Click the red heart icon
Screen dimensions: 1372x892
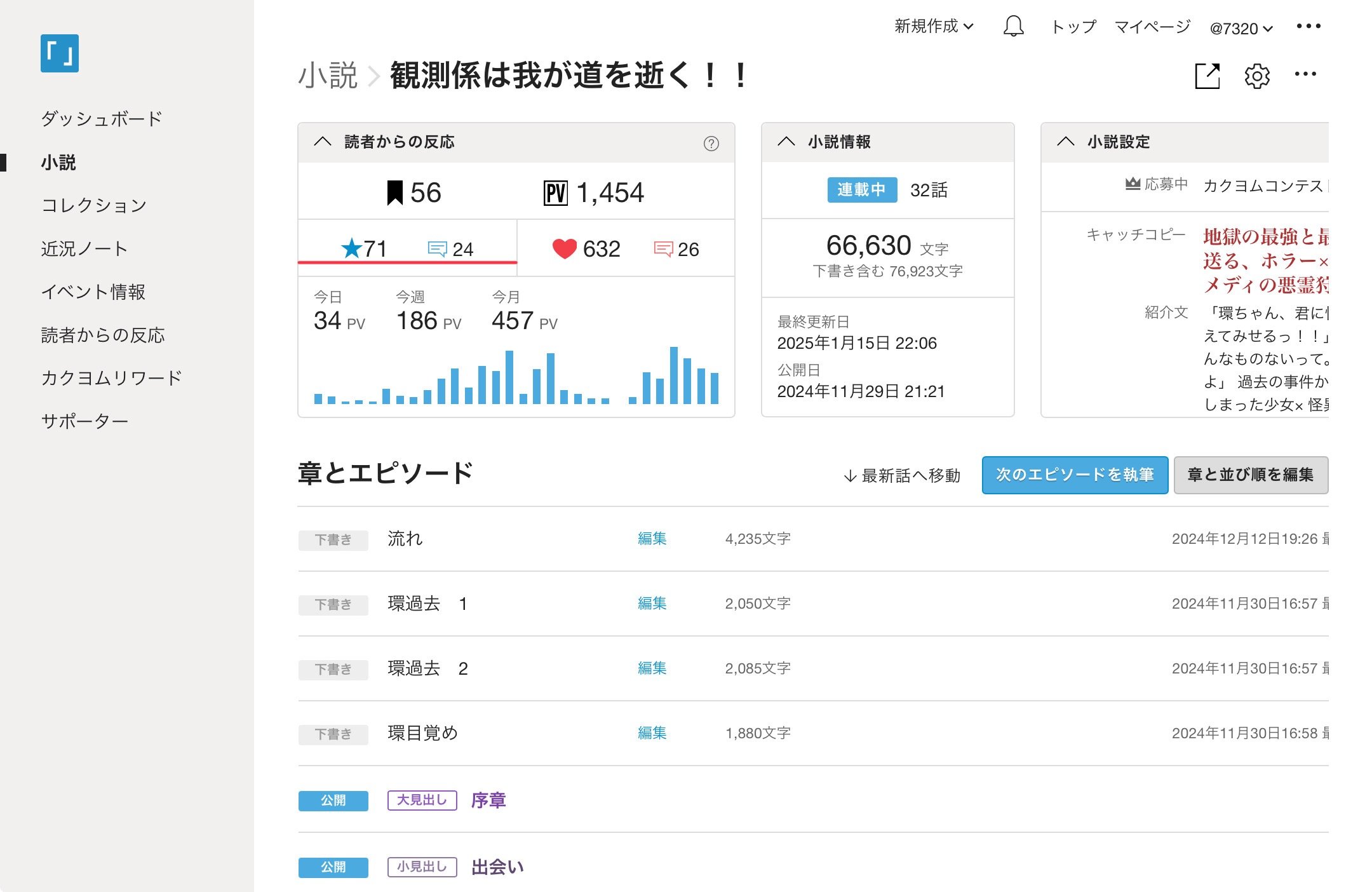point(564,248)
